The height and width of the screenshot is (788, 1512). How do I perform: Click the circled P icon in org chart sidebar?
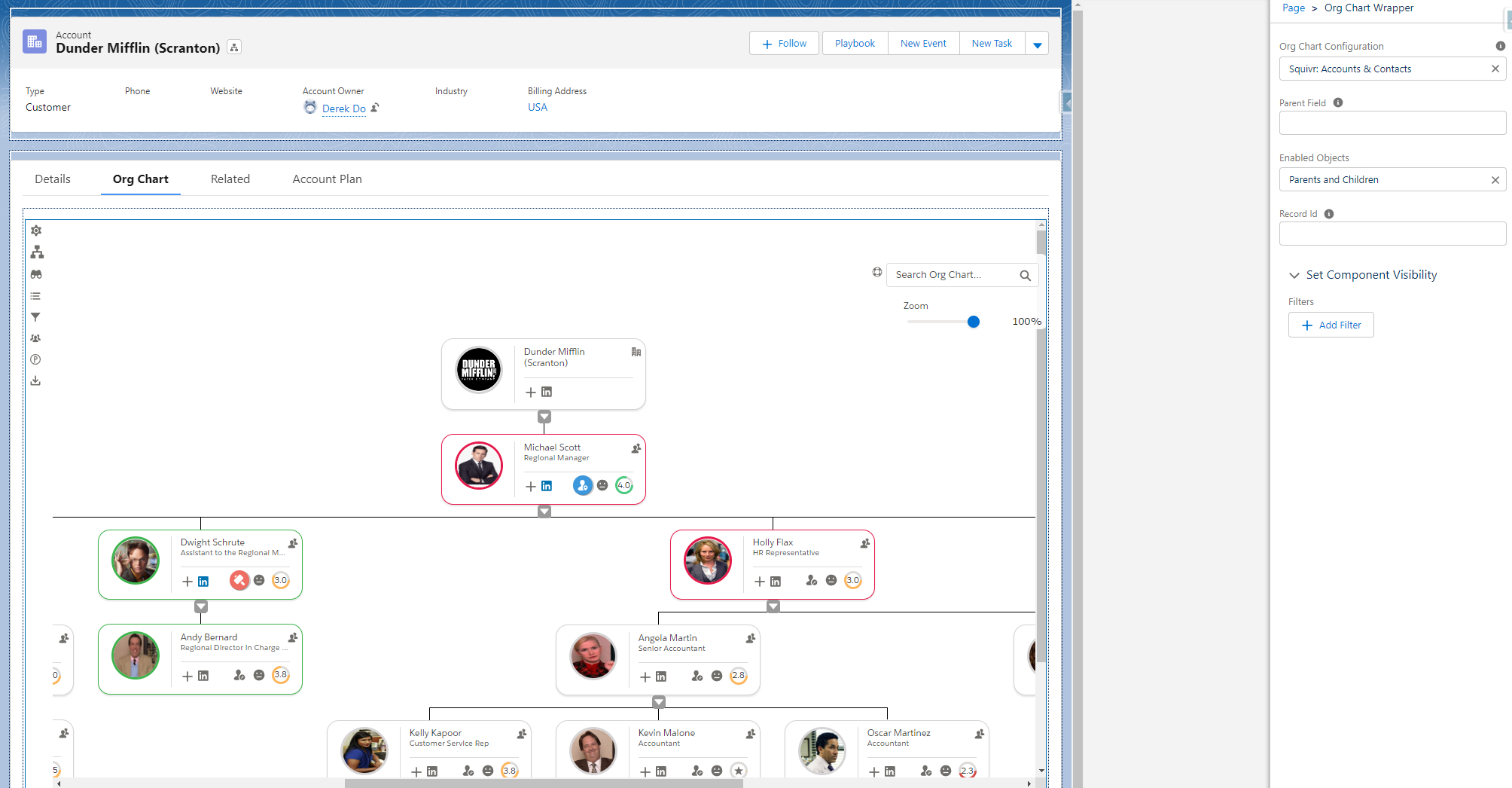coord(35,359)
